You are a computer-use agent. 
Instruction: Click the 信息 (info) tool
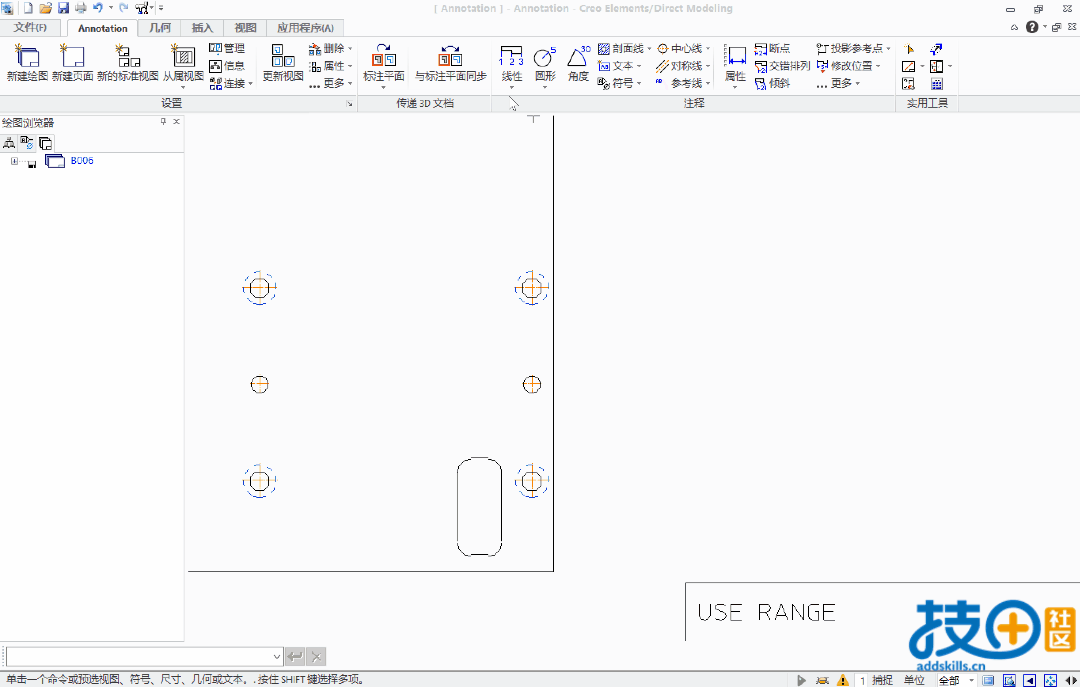click(x=227, y=65)
